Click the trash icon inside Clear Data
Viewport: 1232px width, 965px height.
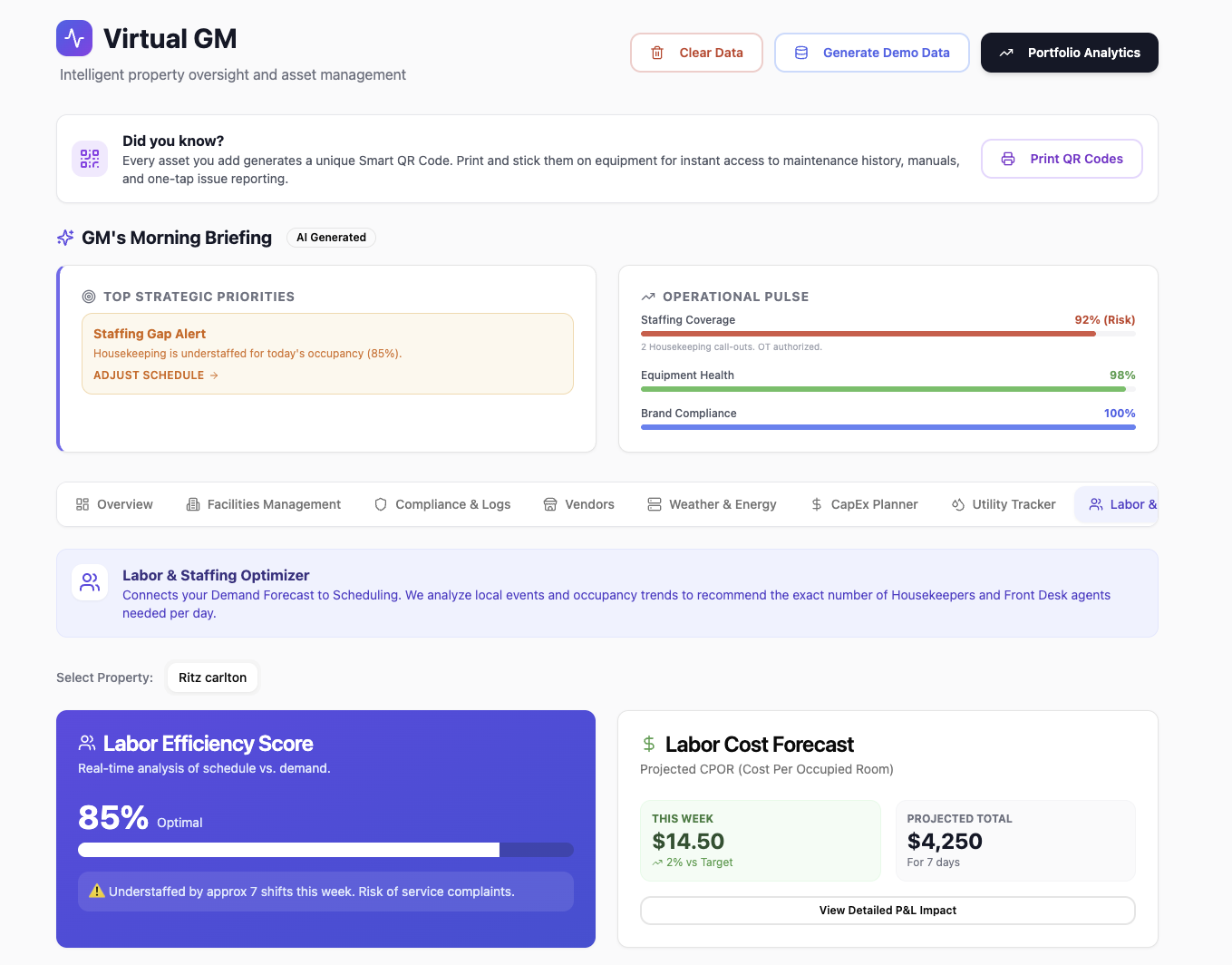[x=656, y=53]
